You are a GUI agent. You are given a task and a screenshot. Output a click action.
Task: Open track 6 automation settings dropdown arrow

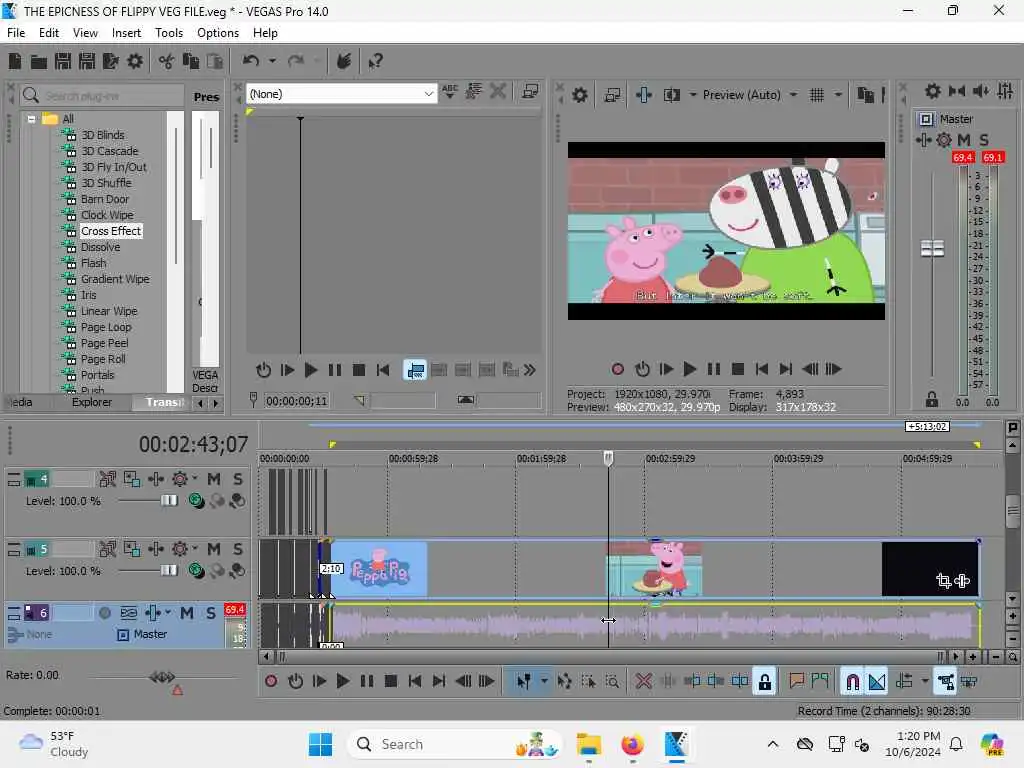click(x=168, y=613)
